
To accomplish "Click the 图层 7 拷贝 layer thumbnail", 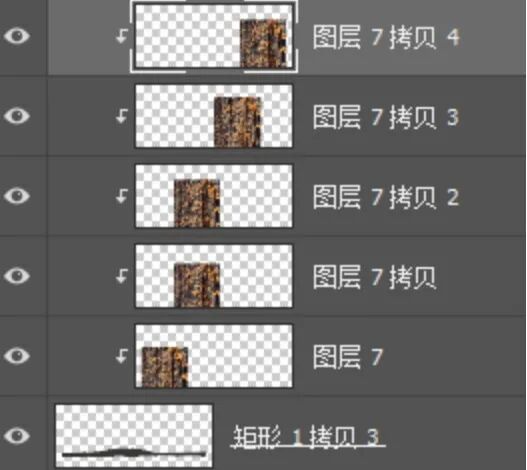I will [x=214, y=276].
